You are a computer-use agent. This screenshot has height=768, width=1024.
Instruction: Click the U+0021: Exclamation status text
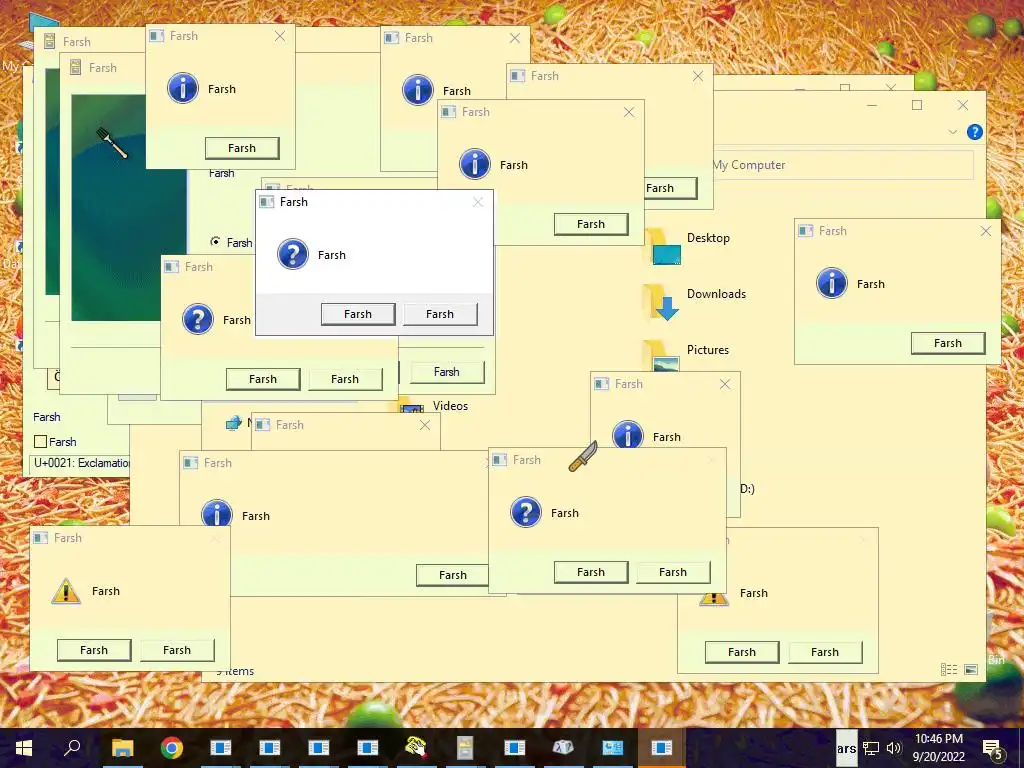(x=82, y=463)
